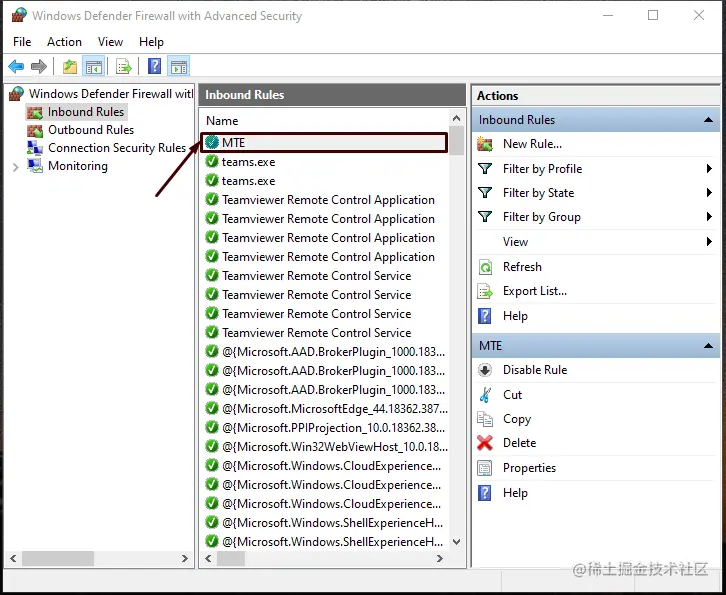
Task: Toggle the show/hide console tree icon
Action: [94, 67]
